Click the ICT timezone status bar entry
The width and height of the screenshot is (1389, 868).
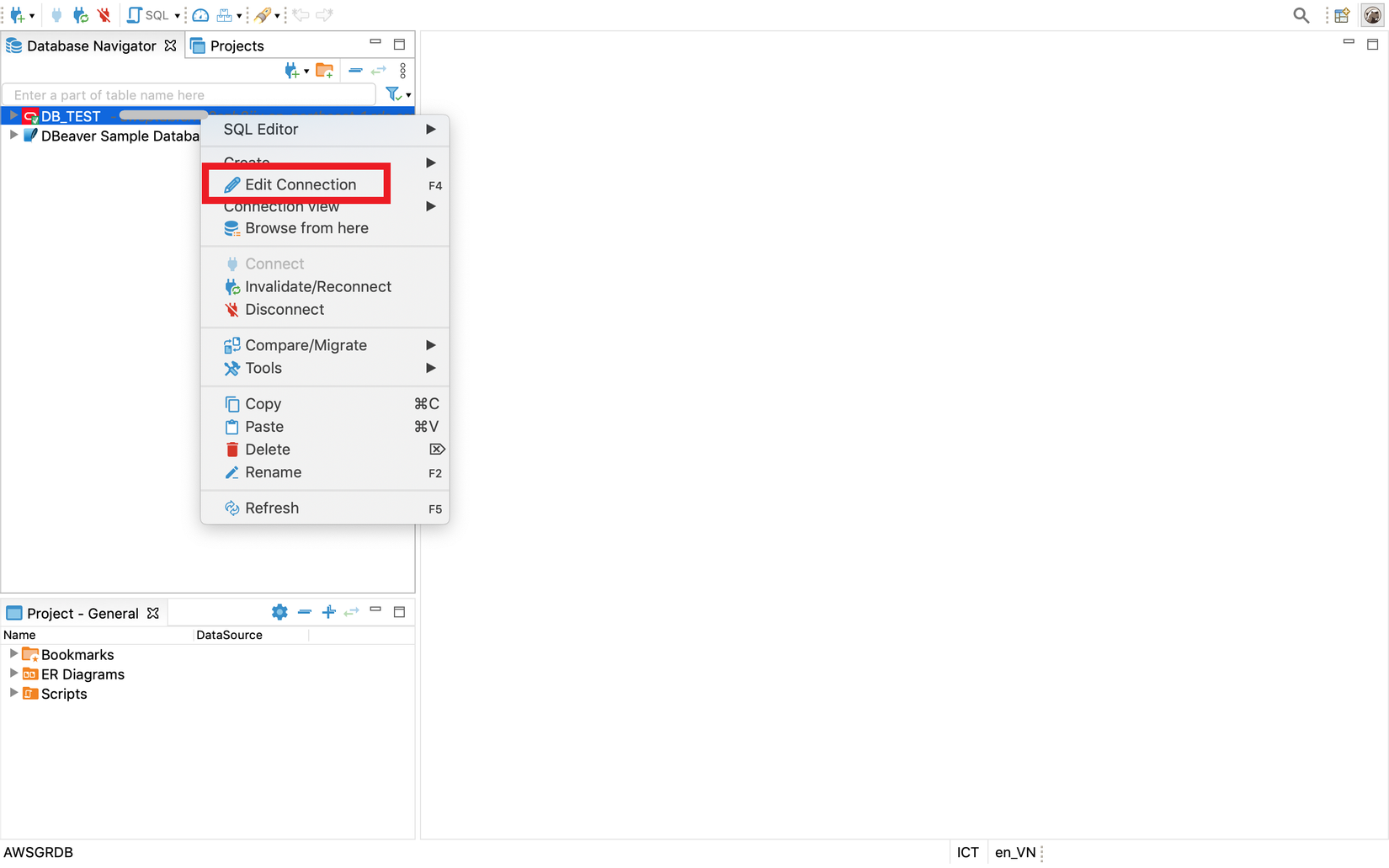(968, 852)
